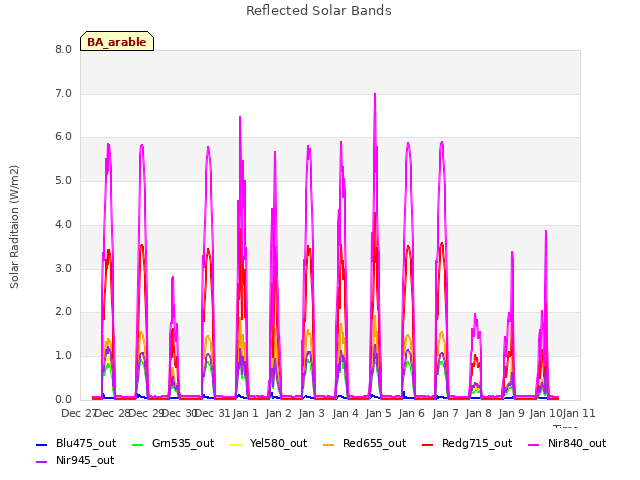Click the Reflected Solar Bands chart title
This screenshot has width=640, height=480.
tap(319, 11)
